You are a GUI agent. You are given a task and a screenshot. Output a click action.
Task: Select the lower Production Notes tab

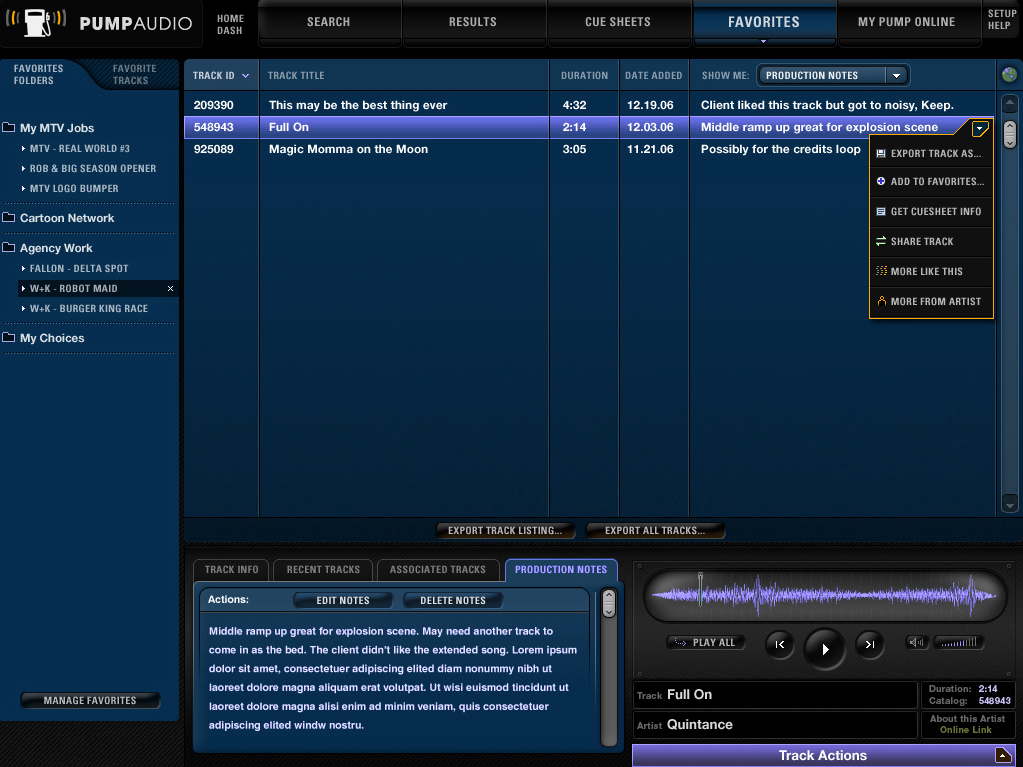click(x=561, y=569)
